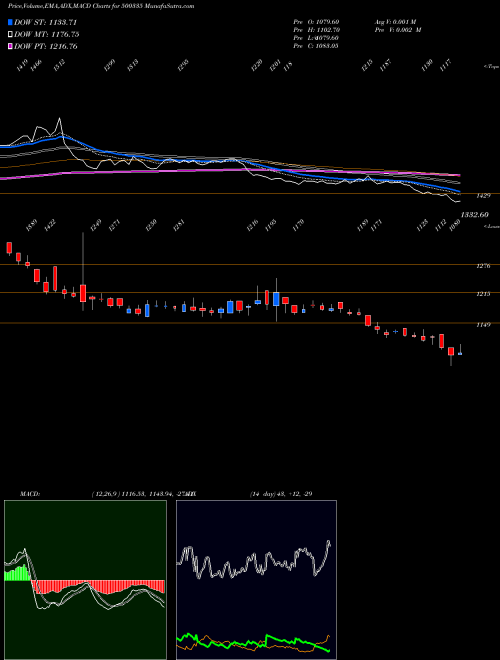500x660 pixels.
Task: Select the DOW PT value text
Action: click(x=63, y=46)
